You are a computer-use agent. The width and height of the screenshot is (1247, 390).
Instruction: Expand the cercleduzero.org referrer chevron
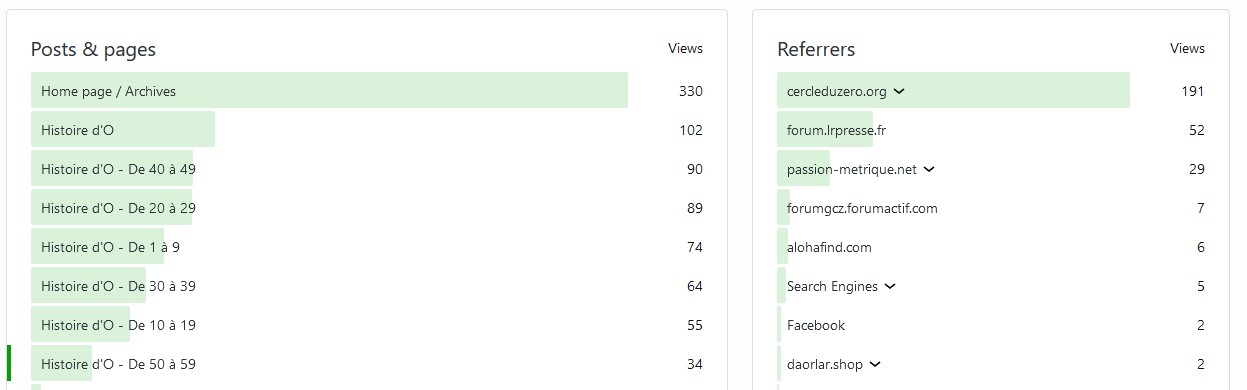tap(898, 92)
